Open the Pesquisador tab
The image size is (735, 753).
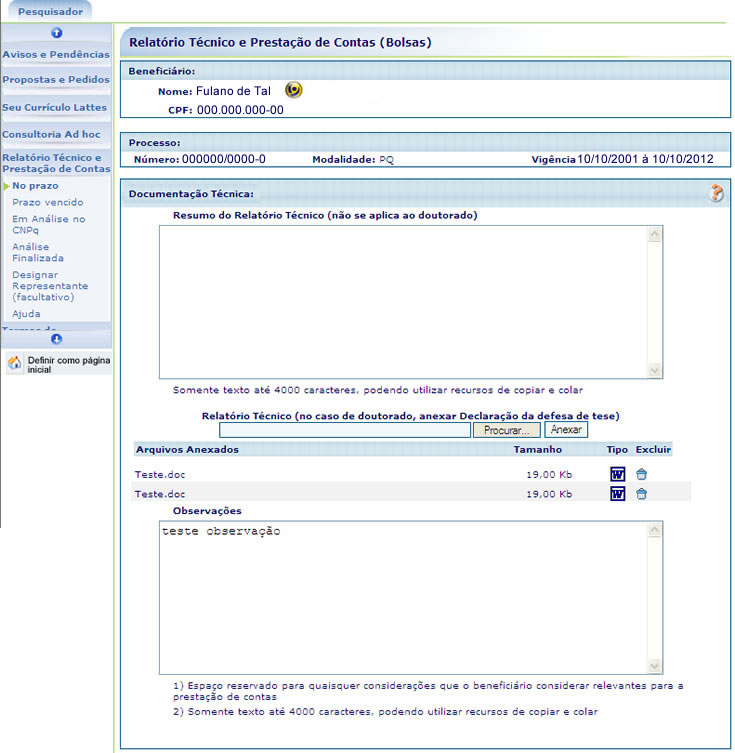pos(50,12)
